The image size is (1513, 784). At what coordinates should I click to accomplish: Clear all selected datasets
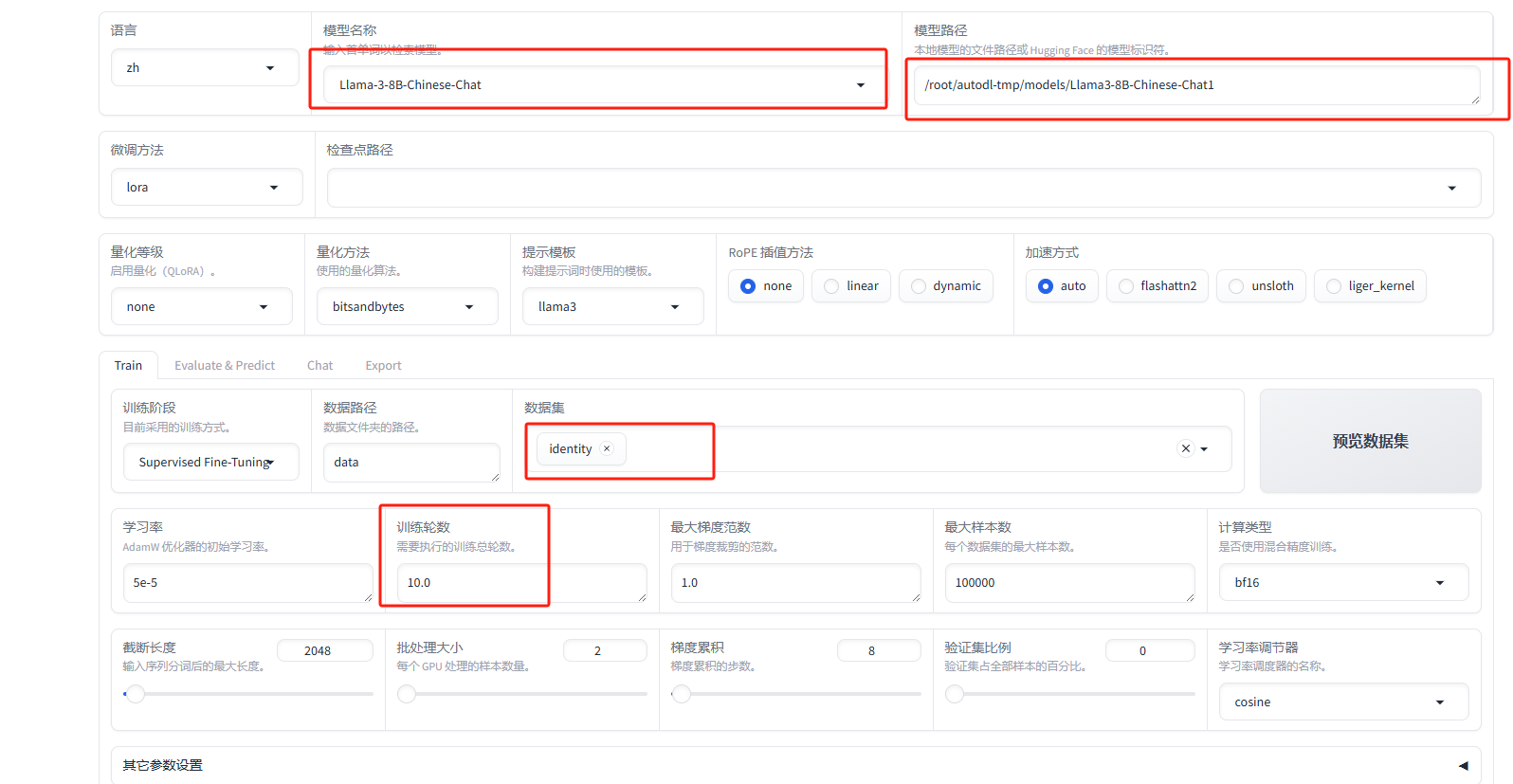[1185, 448]
